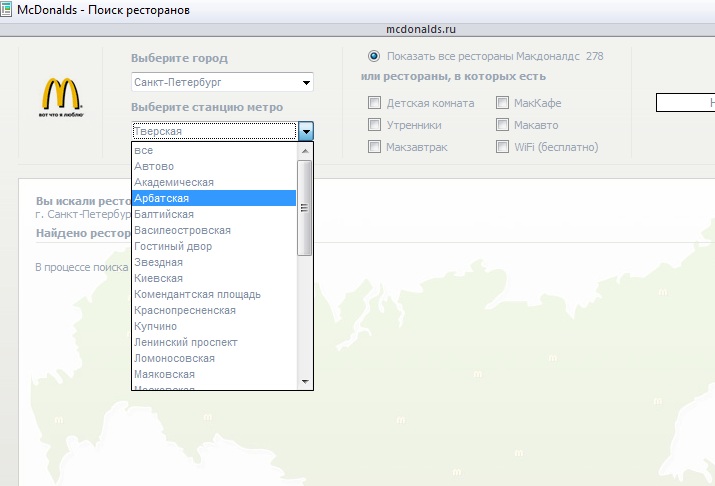Enable the Макавто checkbox

click(x=502, y=124)
